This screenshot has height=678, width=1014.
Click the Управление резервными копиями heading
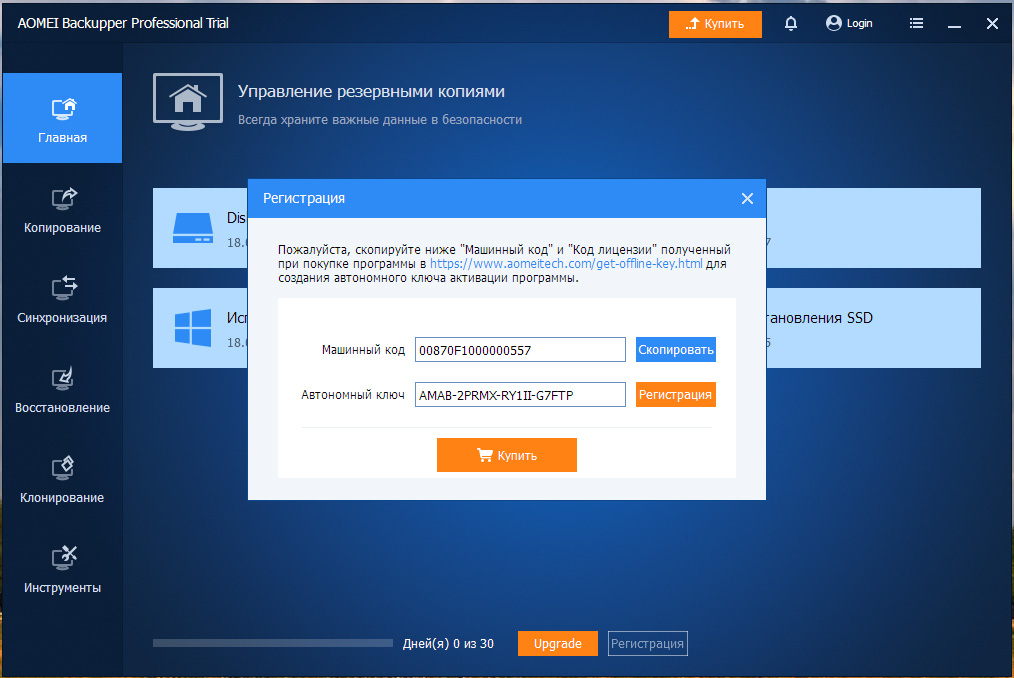pyautogui.click(x=371, y=91)
